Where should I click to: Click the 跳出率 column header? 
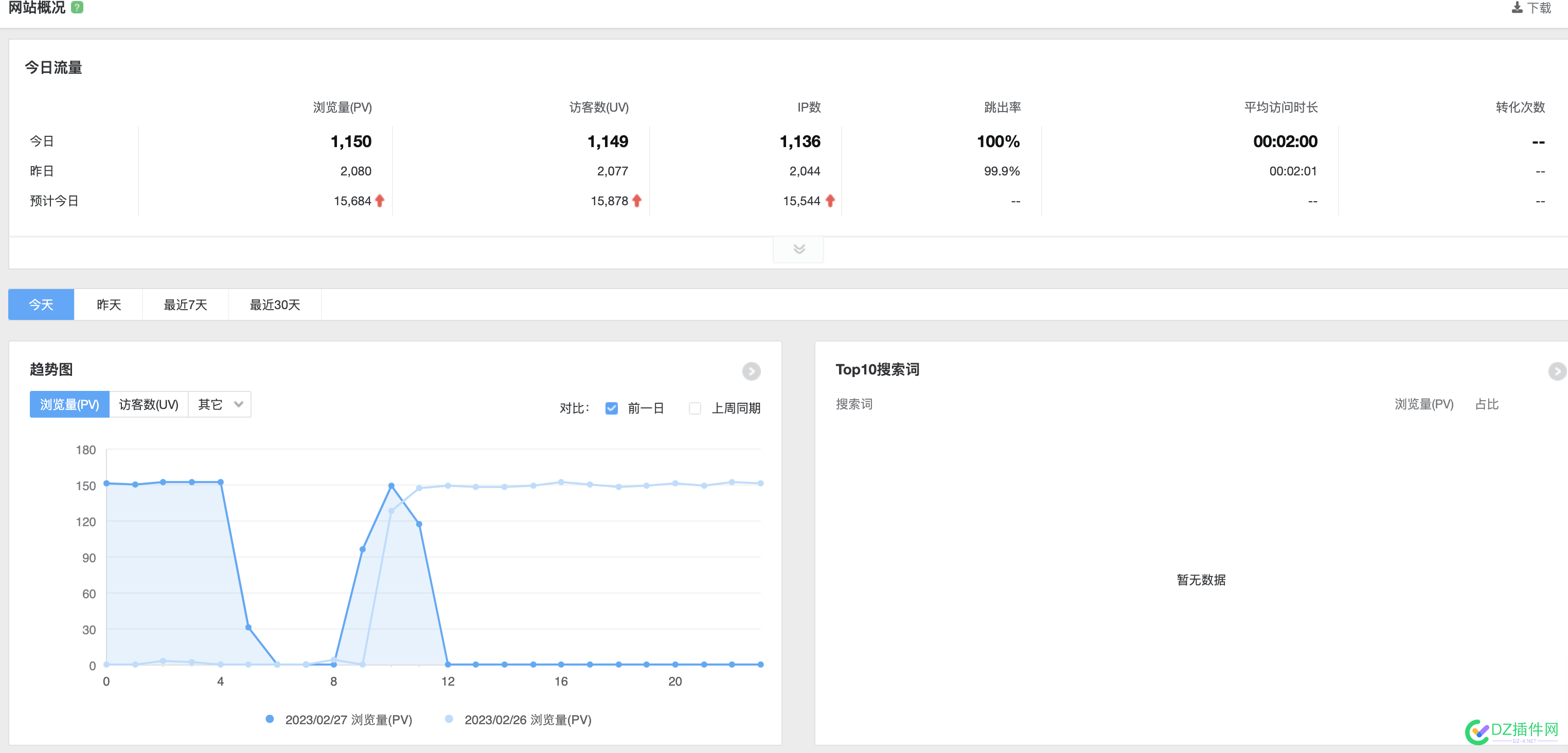[1003, 107]
